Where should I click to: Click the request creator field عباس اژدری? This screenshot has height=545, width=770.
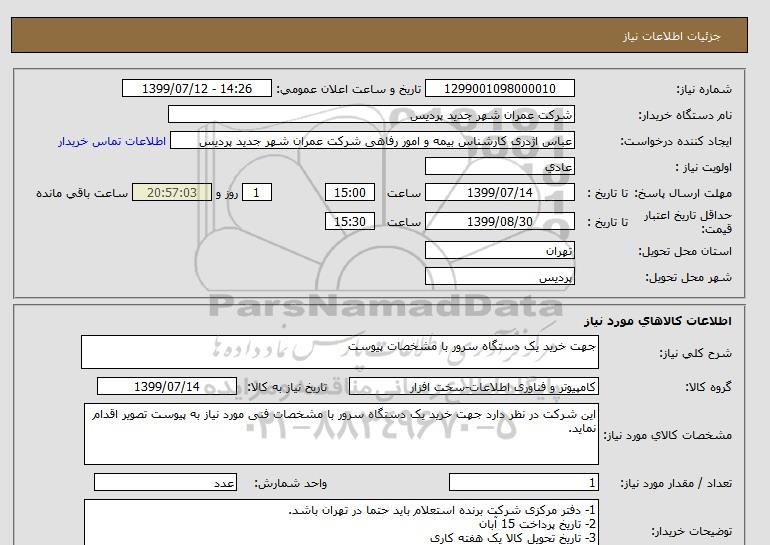pos(372,141)
